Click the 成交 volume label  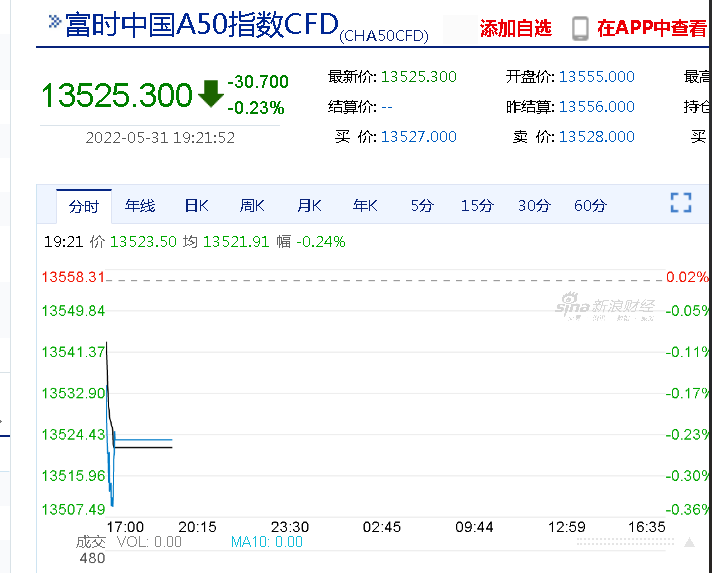(90, 542)
